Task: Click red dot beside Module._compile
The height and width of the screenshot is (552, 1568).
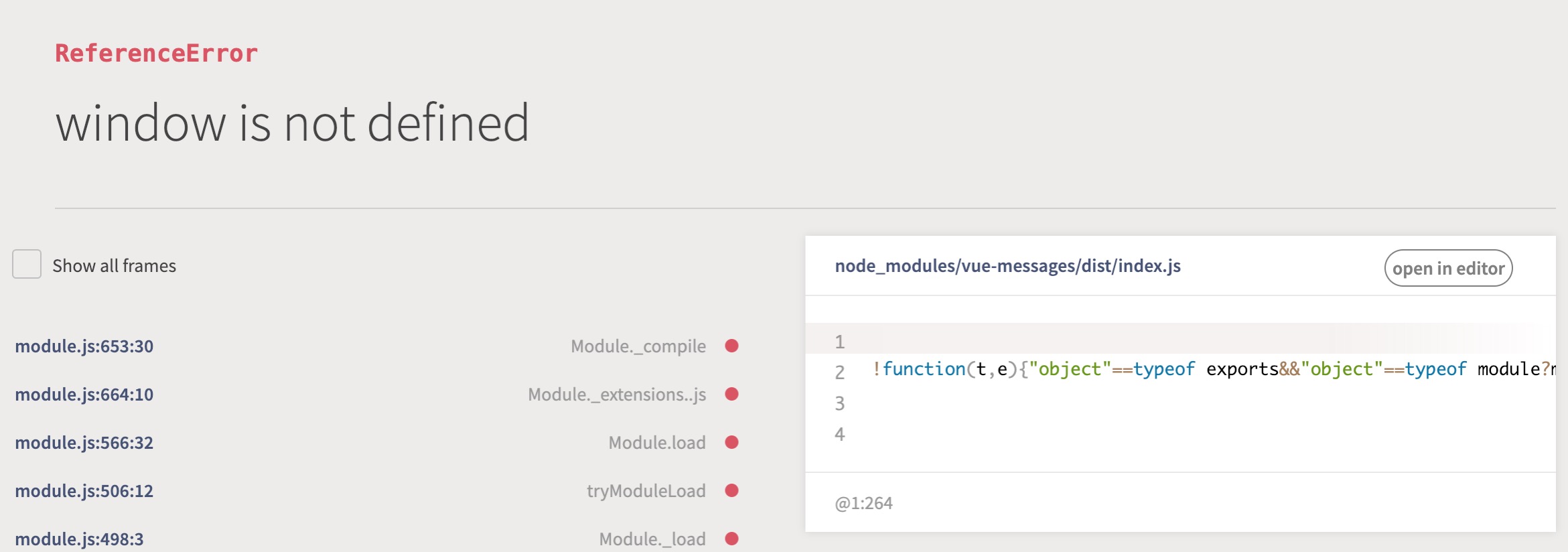Action: [731, 346]
